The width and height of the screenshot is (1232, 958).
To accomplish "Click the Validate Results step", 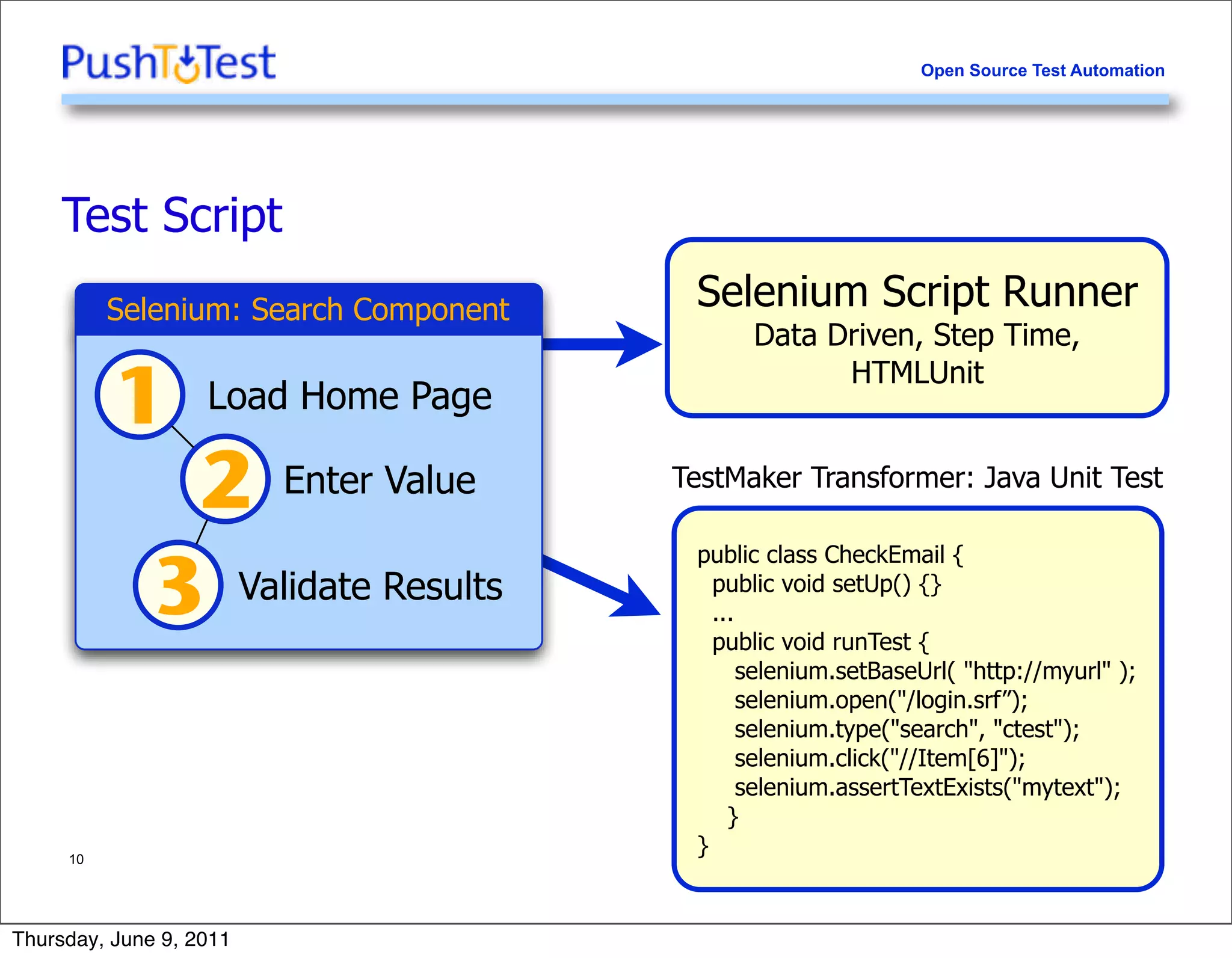I will 371,586.
